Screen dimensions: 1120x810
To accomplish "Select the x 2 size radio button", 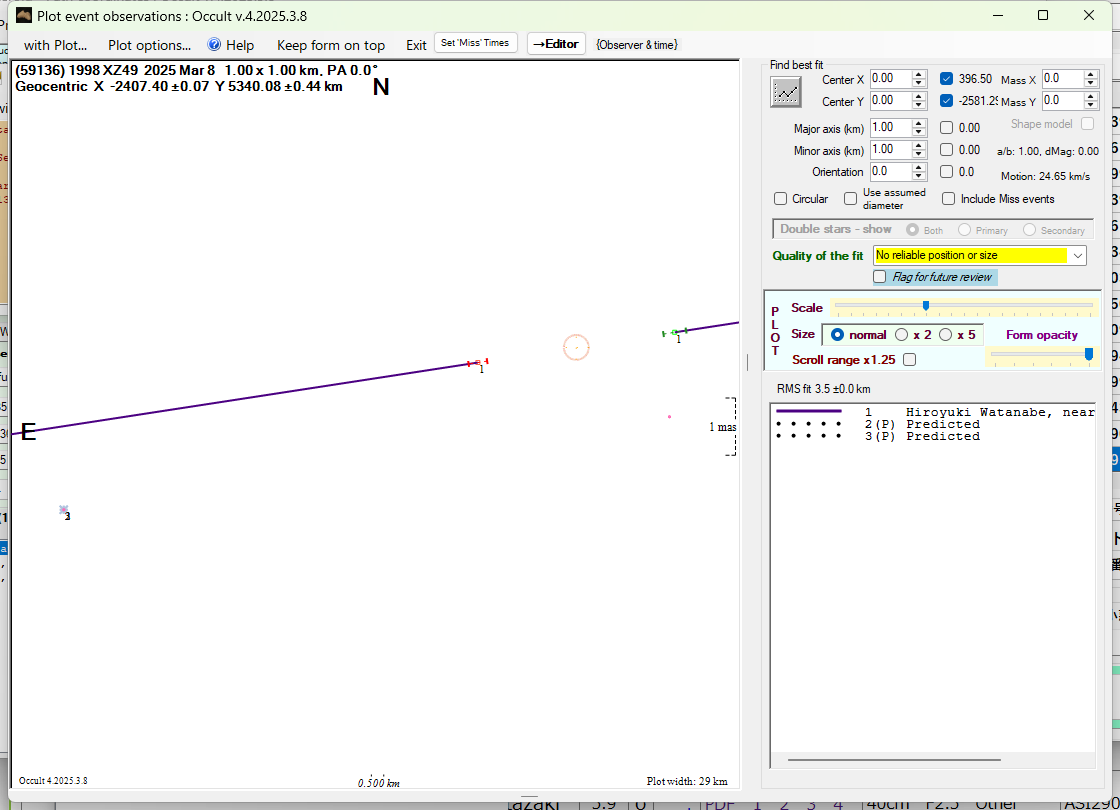I will 902,335.
